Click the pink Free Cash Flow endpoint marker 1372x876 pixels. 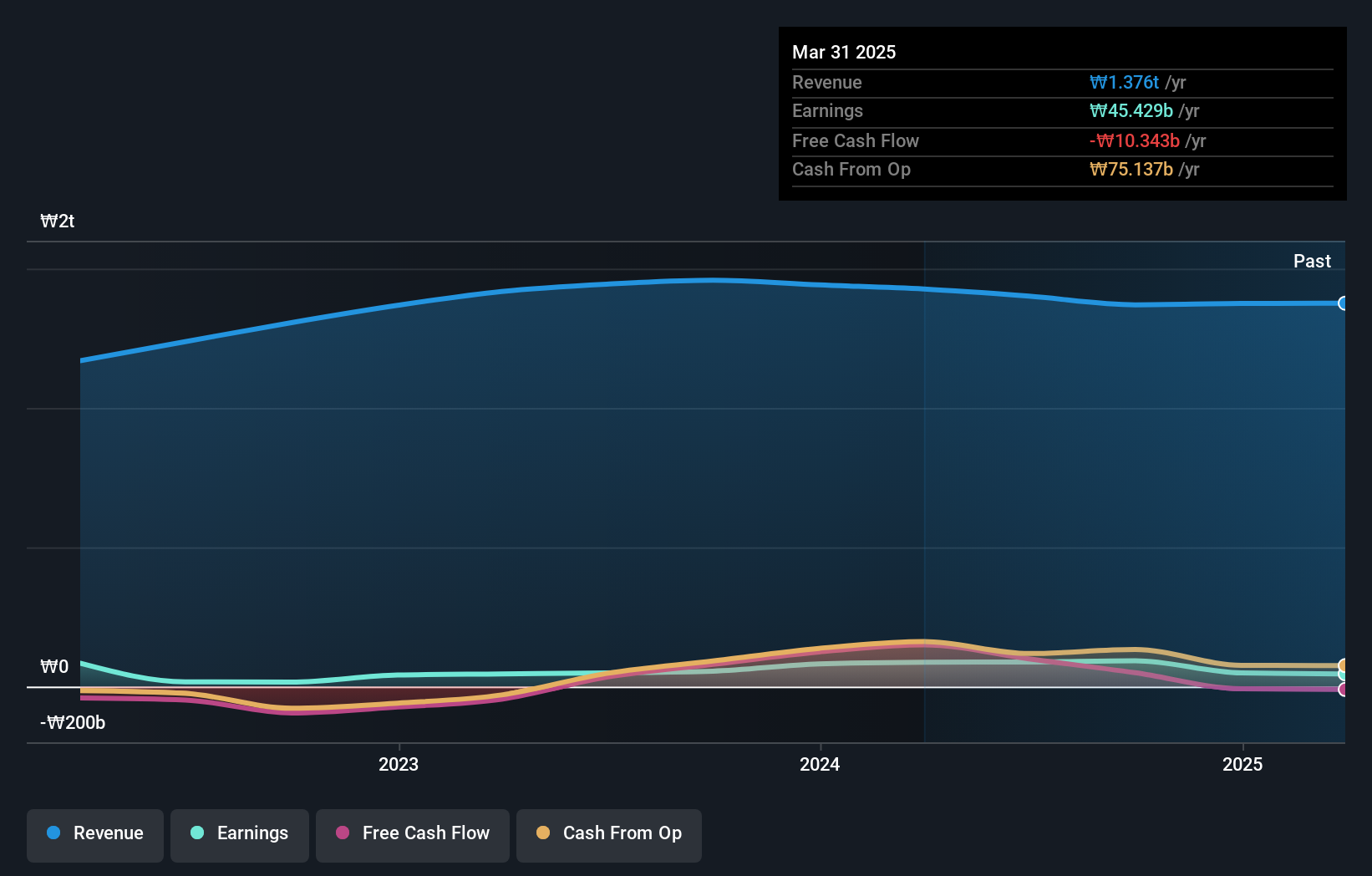pyautogui.click(x=1343, y=690)
